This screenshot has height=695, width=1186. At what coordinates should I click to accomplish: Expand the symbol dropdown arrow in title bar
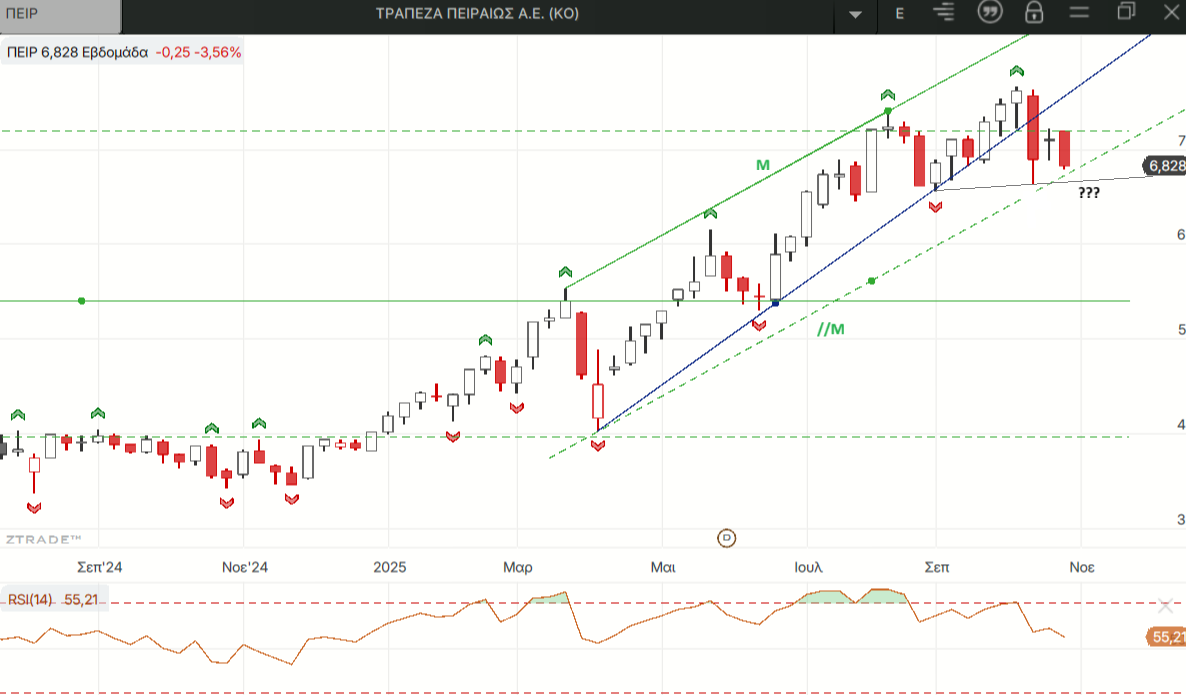pos(855,15)
